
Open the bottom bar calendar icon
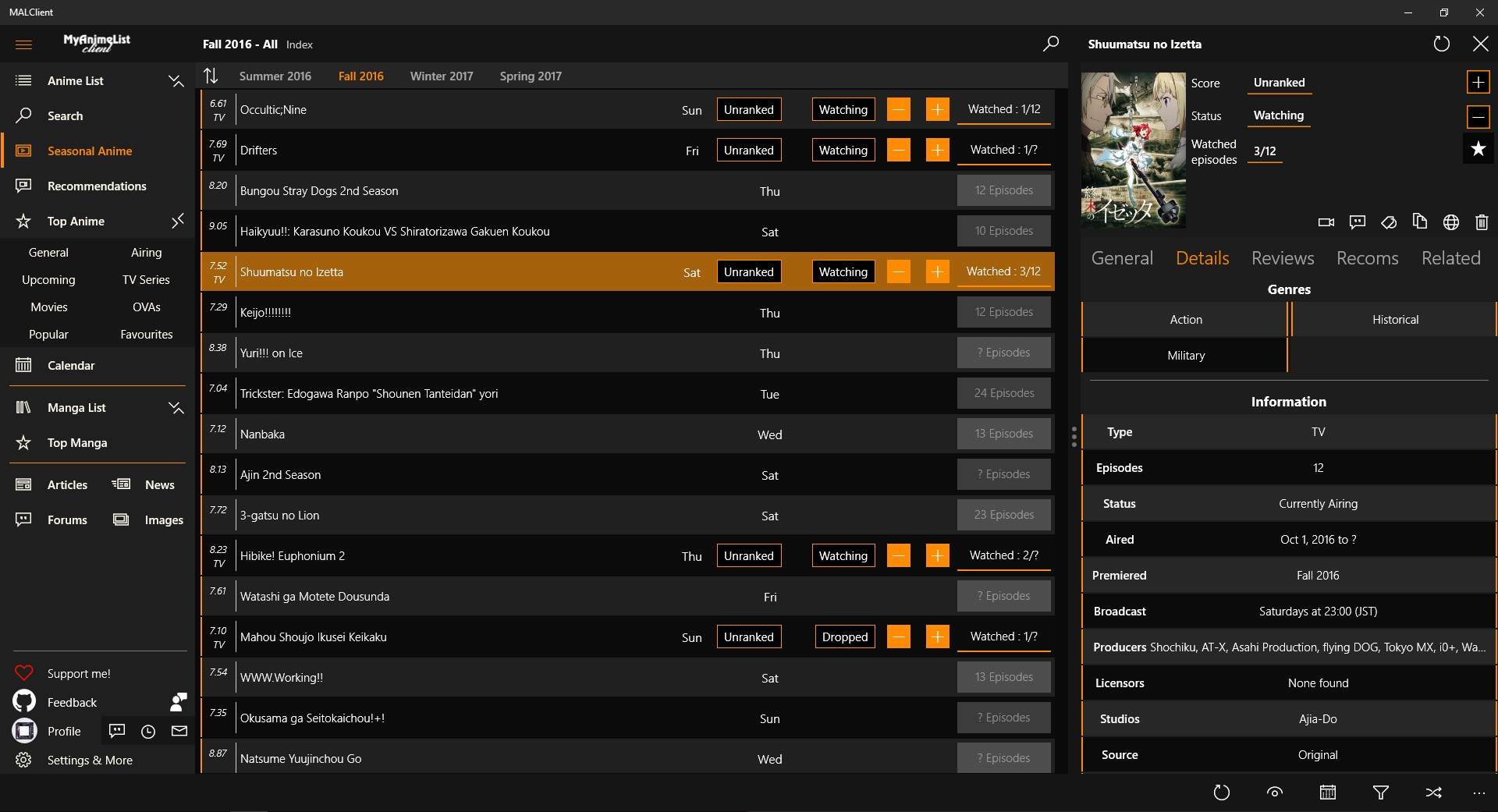click(x=1328, y=792)
